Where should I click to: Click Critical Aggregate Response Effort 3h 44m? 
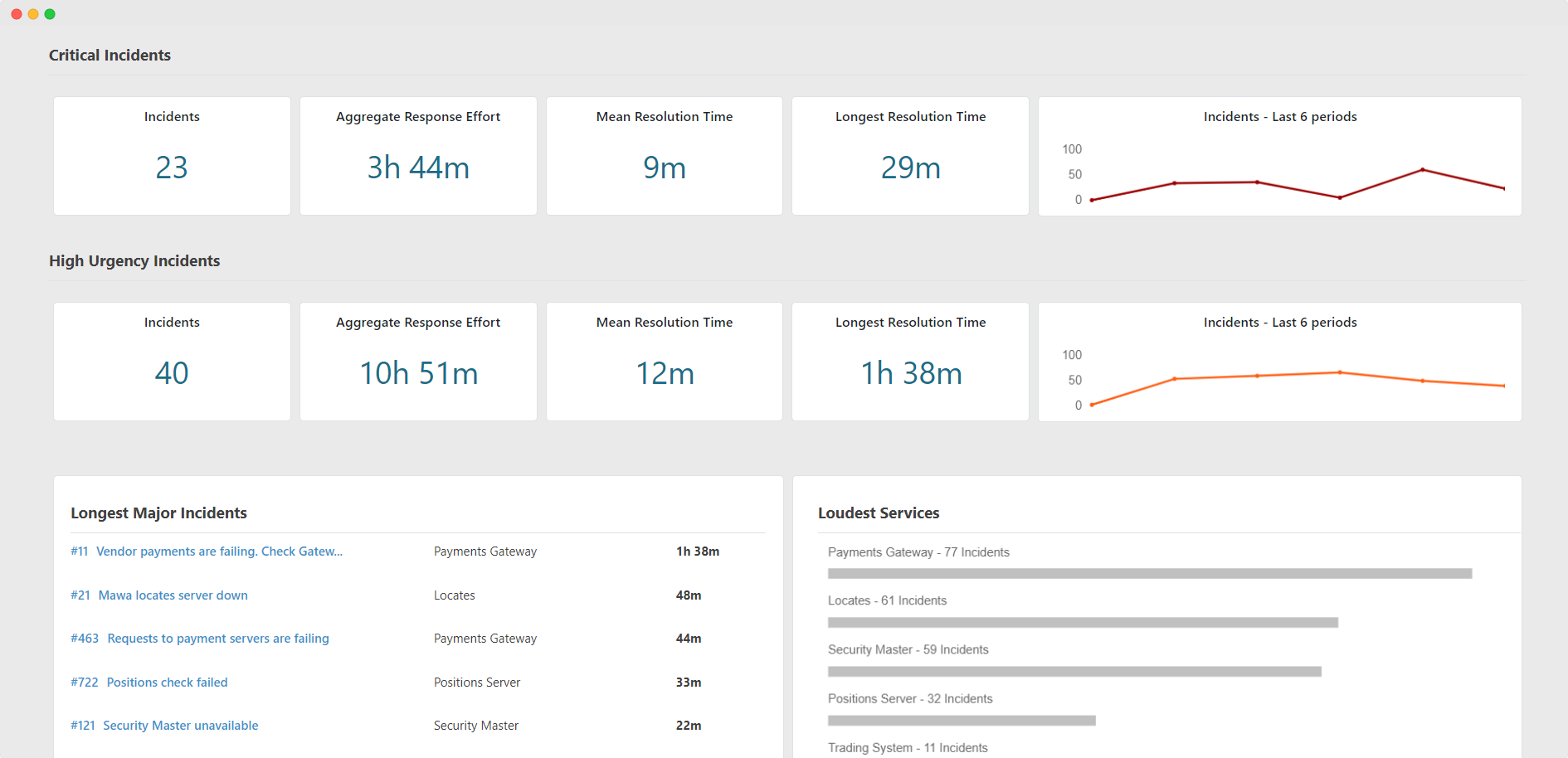pos(418,168)
